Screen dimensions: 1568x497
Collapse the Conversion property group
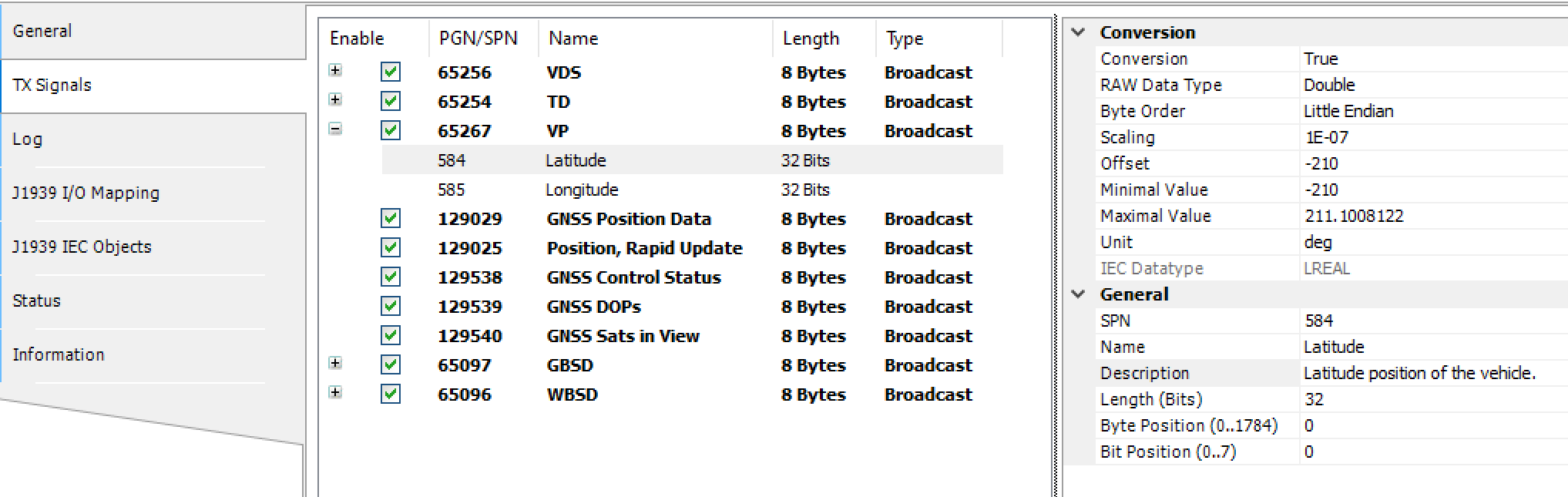click(1079, 32)
